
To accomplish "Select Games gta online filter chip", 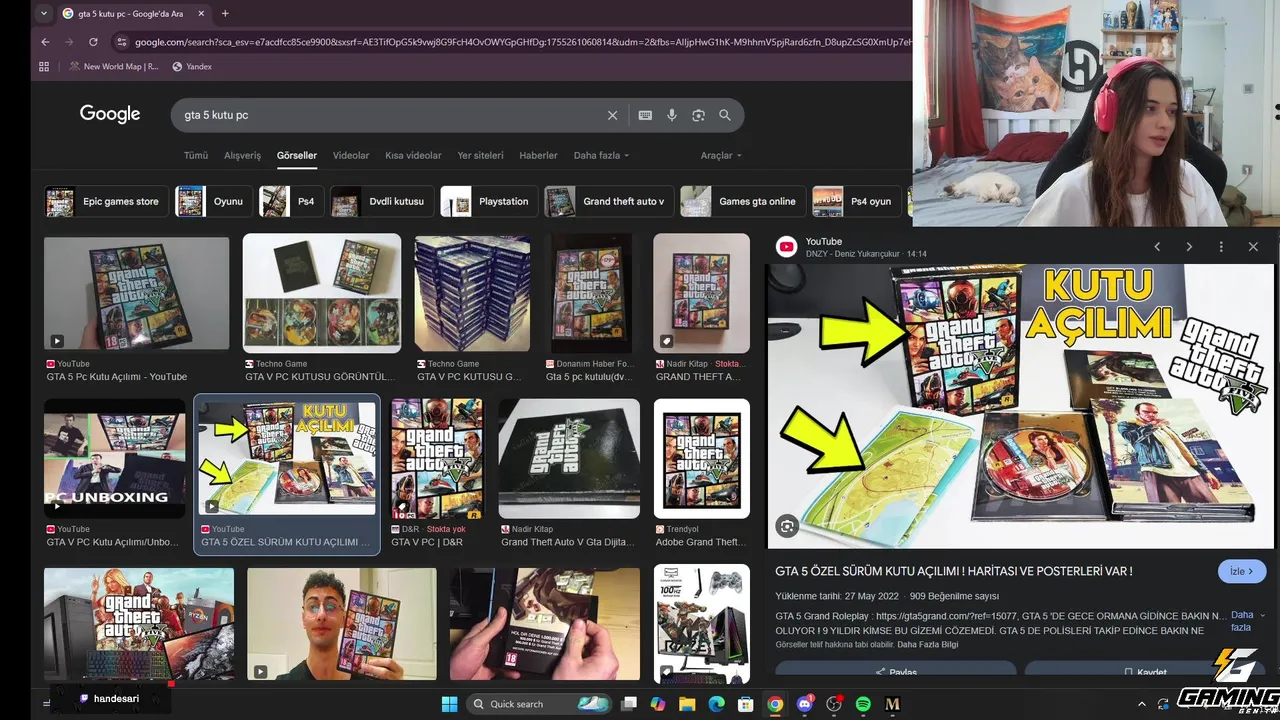I will pos(742,201).
